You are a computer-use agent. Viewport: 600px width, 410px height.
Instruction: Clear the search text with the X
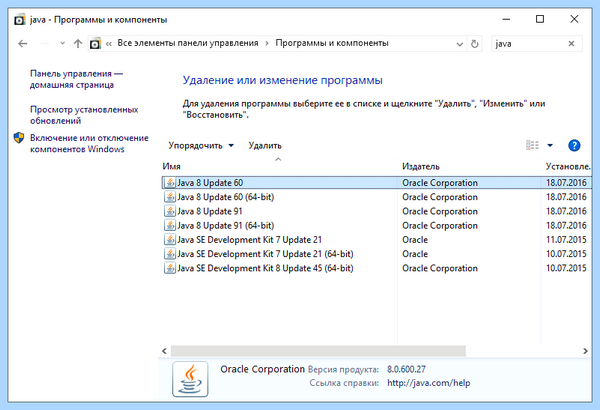[571, 44]
